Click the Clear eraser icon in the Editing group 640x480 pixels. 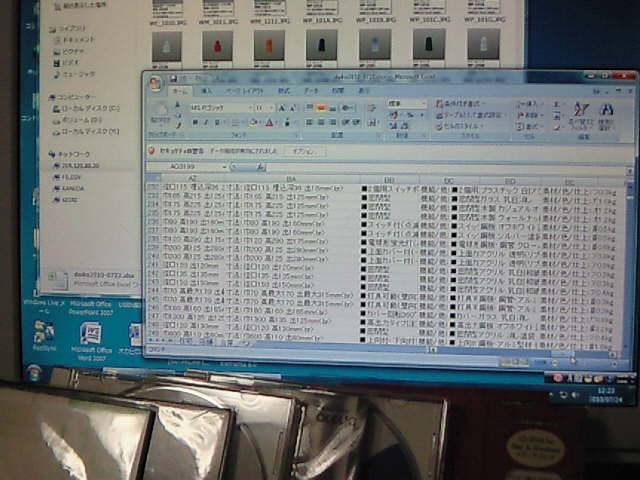(x=557, y=127)
